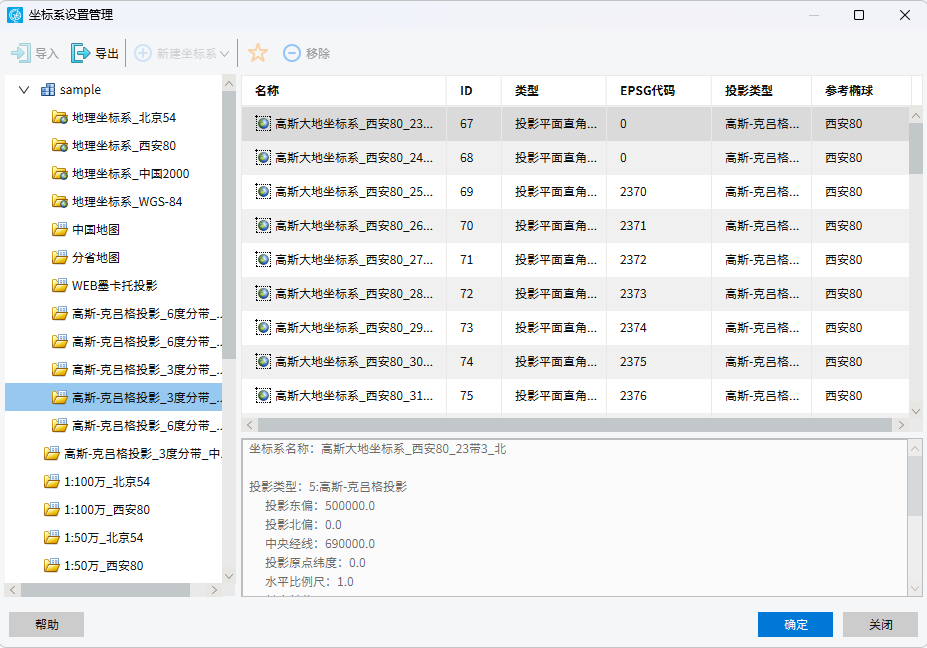Select the WEB墨卡托投影 tree item

tap(114, 285)
